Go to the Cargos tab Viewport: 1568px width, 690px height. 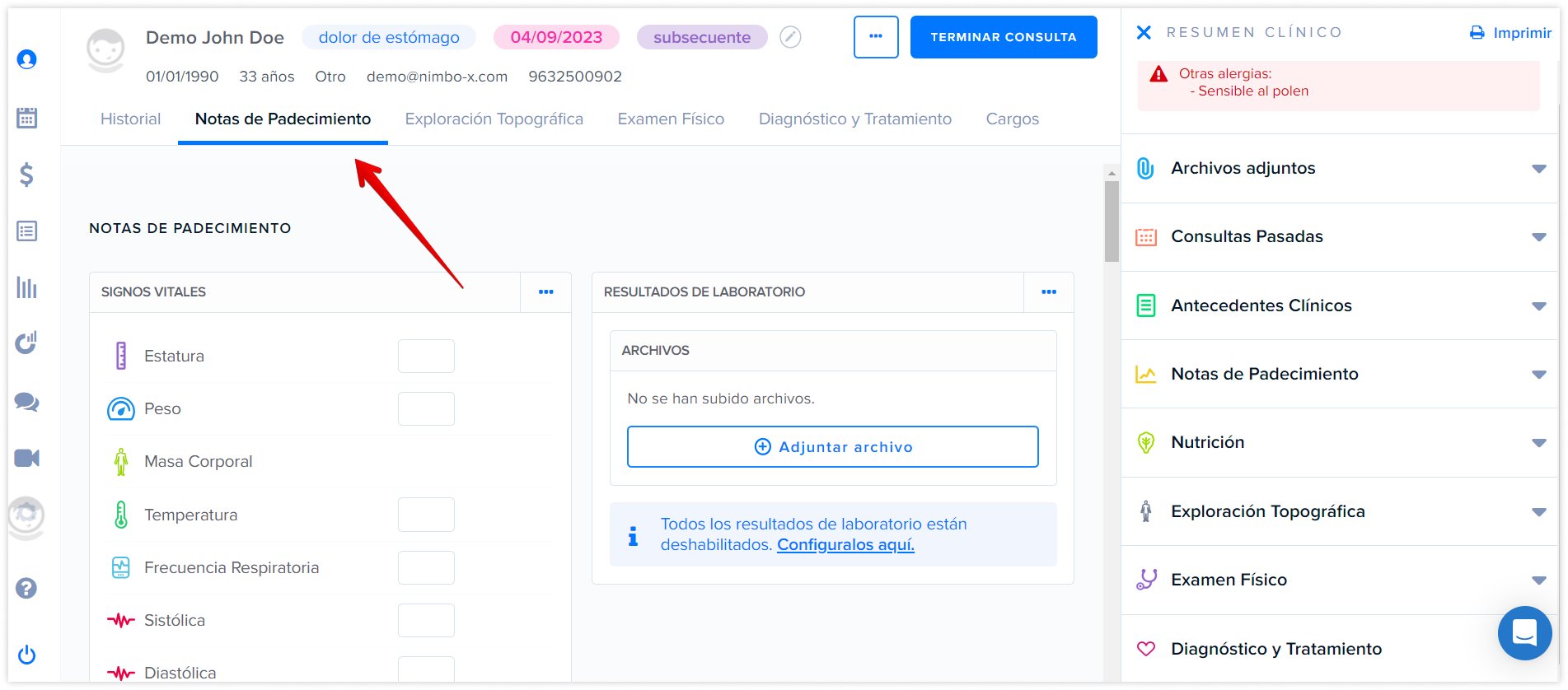point(1012,119)
